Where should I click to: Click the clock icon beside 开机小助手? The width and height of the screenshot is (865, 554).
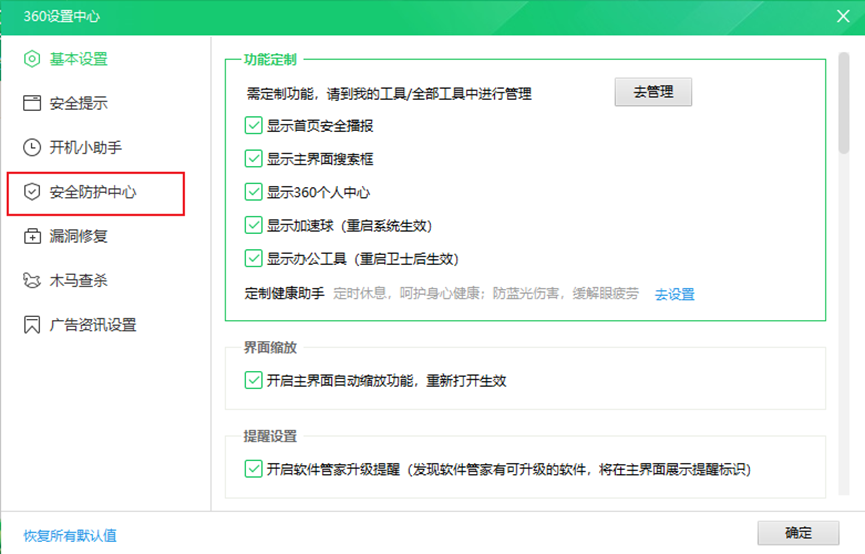point(32,147)
